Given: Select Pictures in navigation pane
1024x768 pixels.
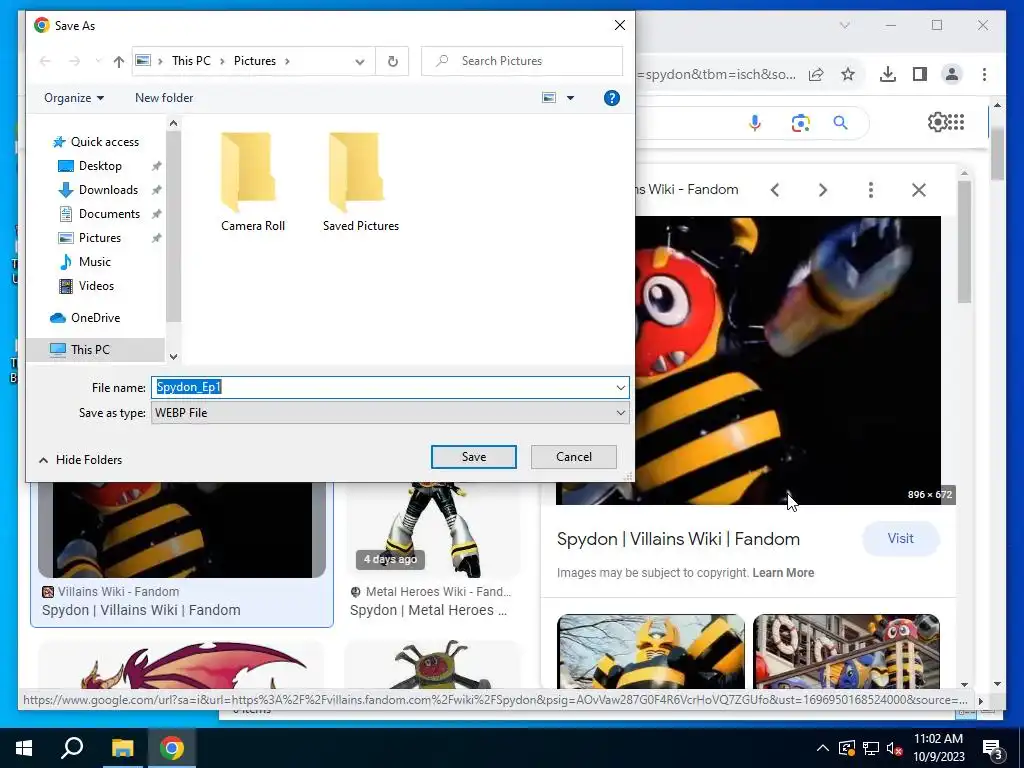Looking at the screenshot, I should tap(90, 238).
